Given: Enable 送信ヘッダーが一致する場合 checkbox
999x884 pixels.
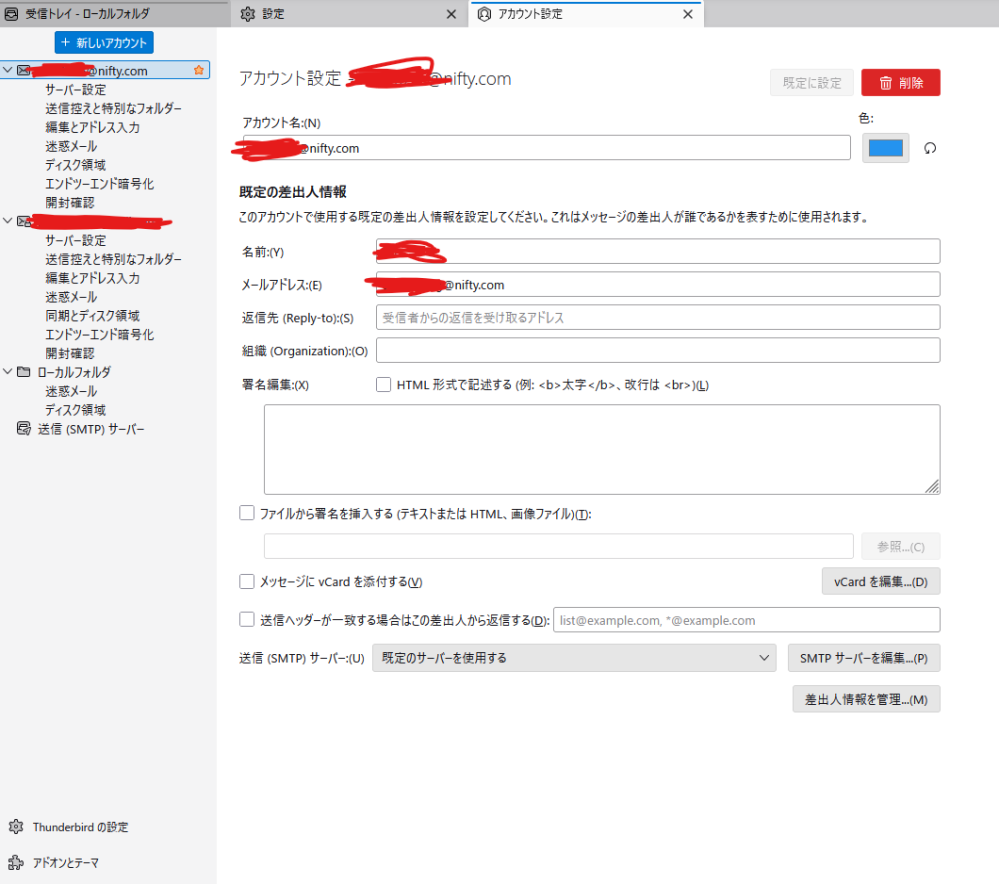Looking at the screenshot, I should coord(247,620).
